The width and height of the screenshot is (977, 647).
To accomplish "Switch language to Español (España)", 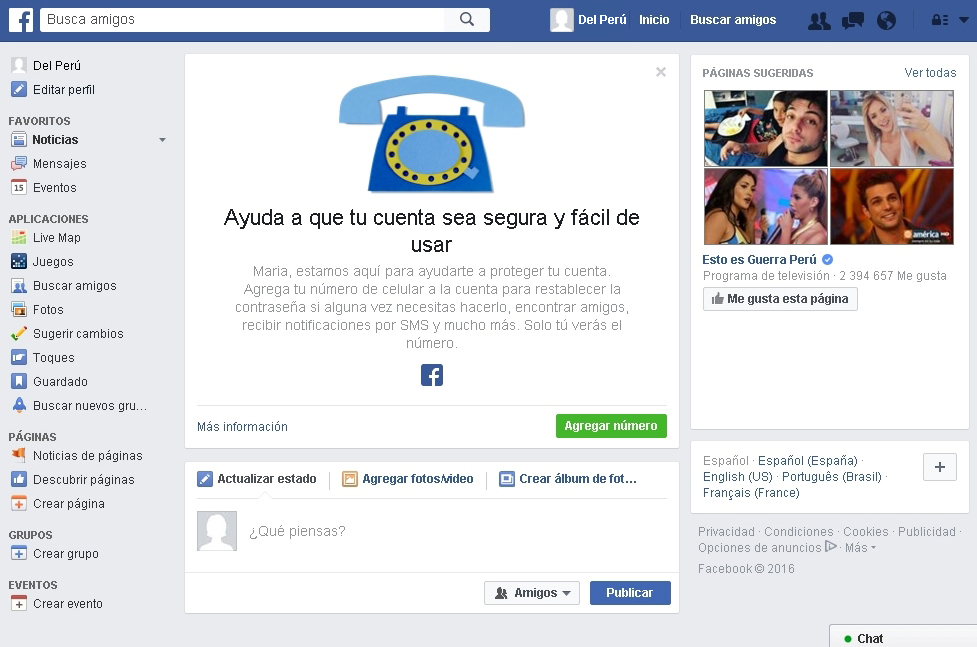I will pos(808,461).
